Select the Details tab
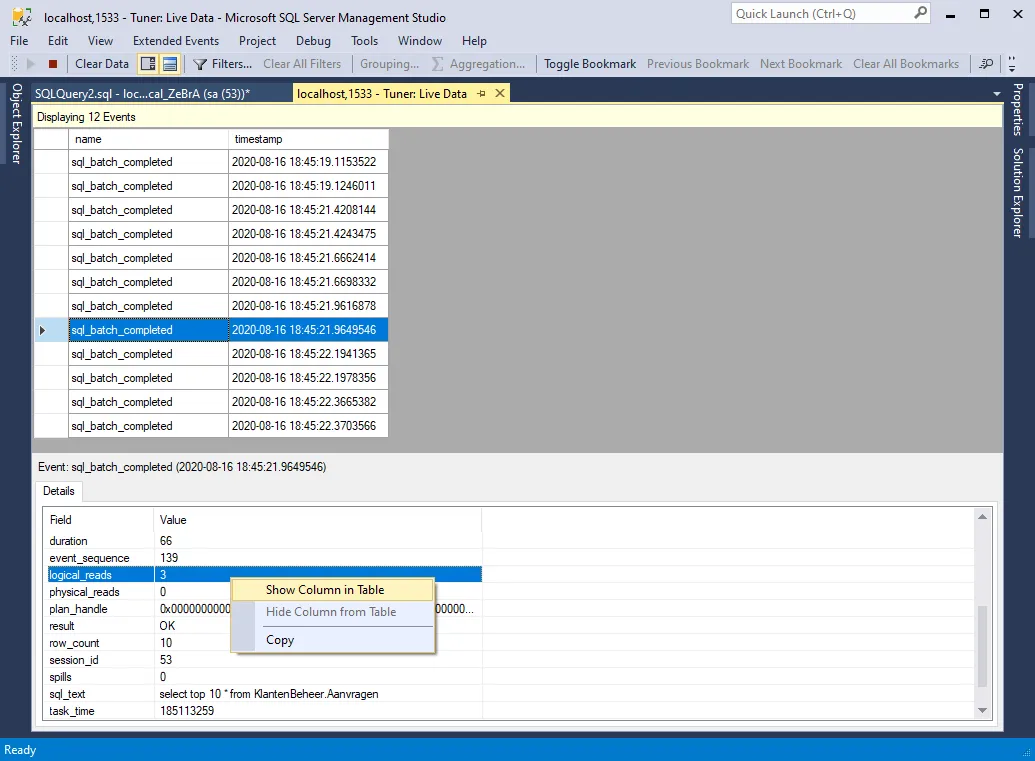 pos(59,491)
